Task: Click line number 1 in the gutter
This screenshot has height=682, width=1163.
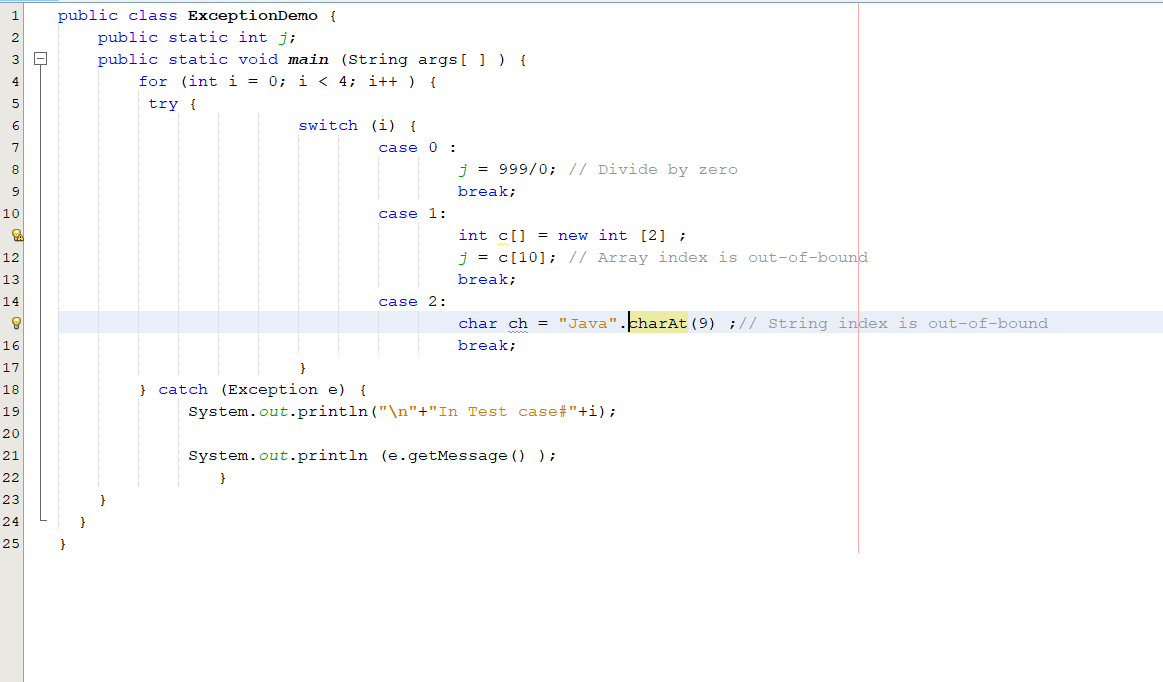Action: pyautogui.click(x=15, y=15)
